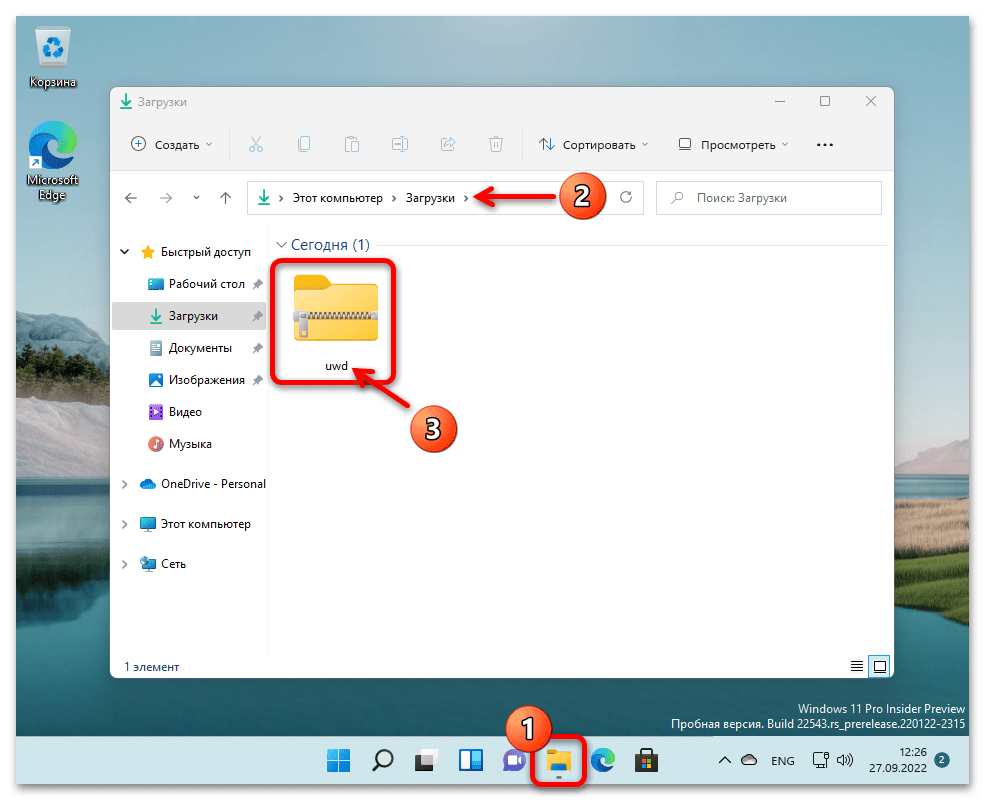Open Microsoft Store from taskbar
Viewport: 985px width, 800px height.
pyautogui.click(x=646, y=761)
